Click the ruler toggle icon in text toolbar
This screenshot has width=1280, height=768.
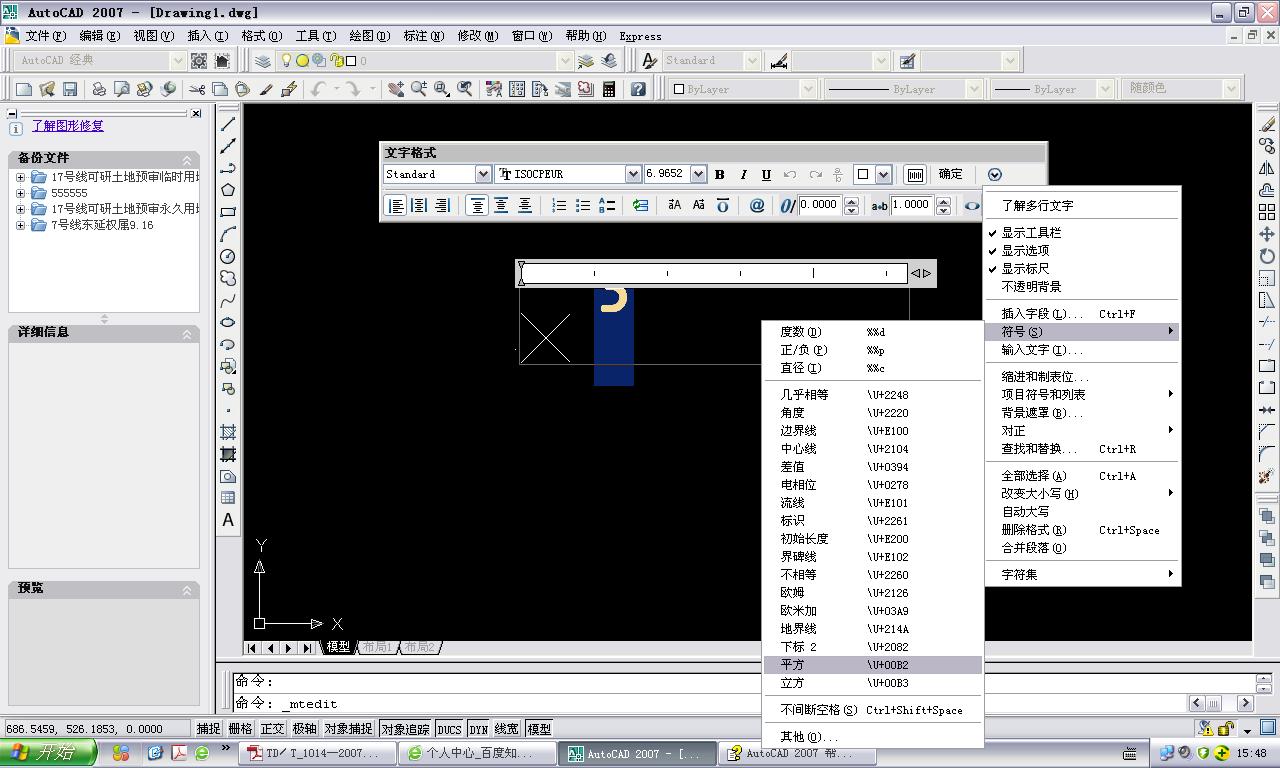(915, 174)
